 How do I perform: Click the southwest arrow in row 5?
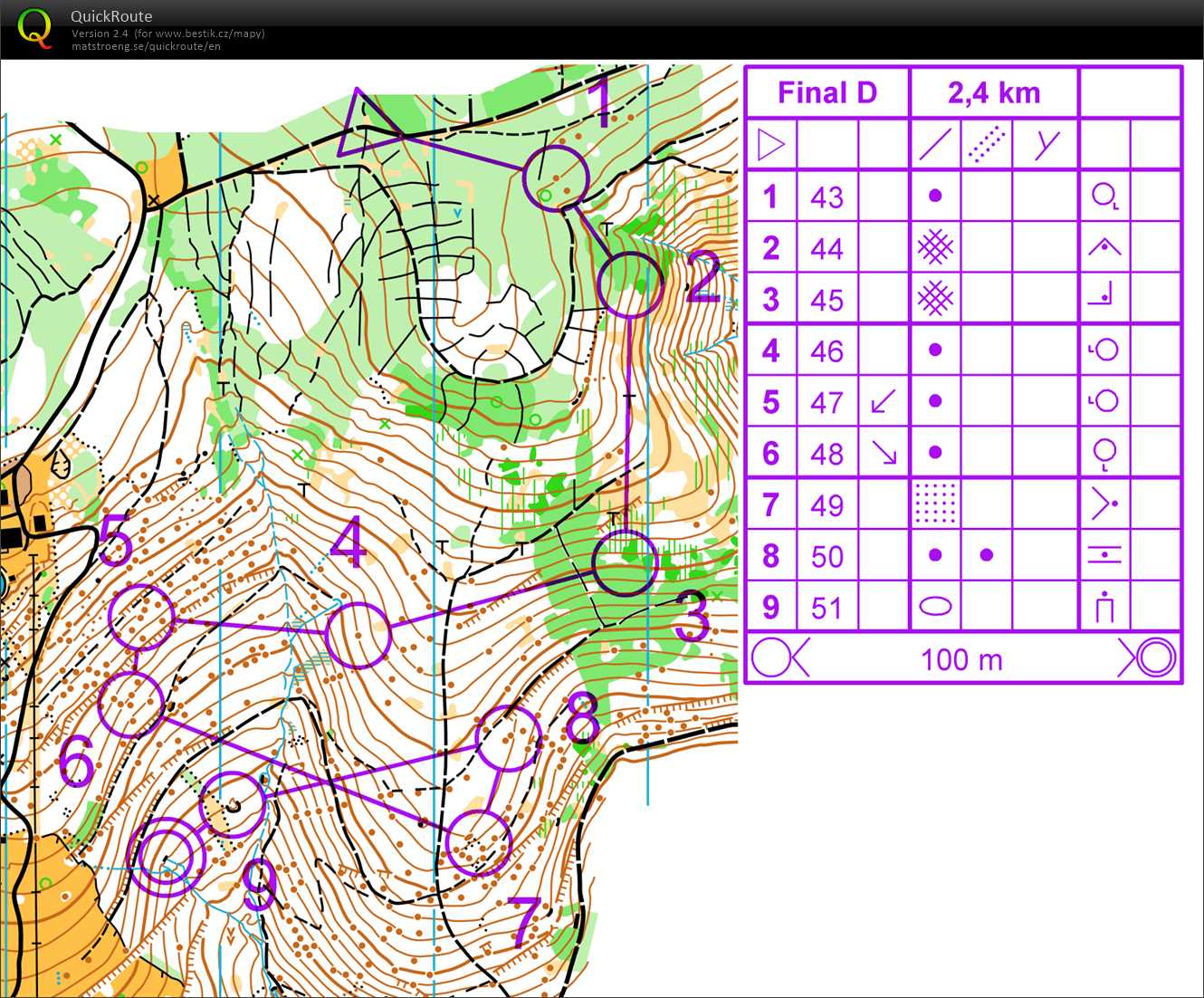[883, 401]
